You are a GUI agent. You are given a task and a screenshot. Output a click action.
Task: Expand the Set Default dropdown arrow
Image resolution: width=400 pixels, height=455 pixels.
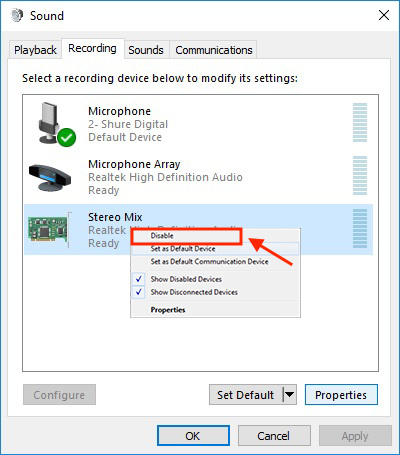coord(289,395)
